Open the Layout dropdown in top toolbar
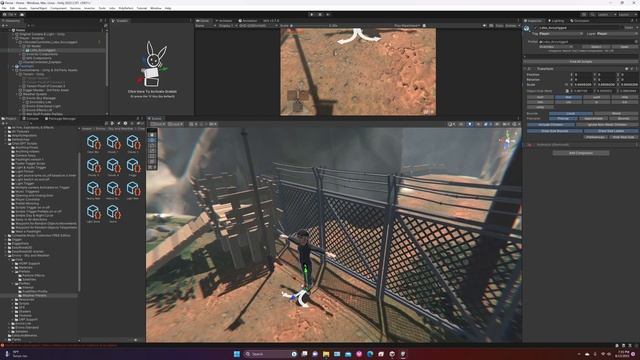The image size is (640, 360). pyautogui.click(x=627, y=14)
